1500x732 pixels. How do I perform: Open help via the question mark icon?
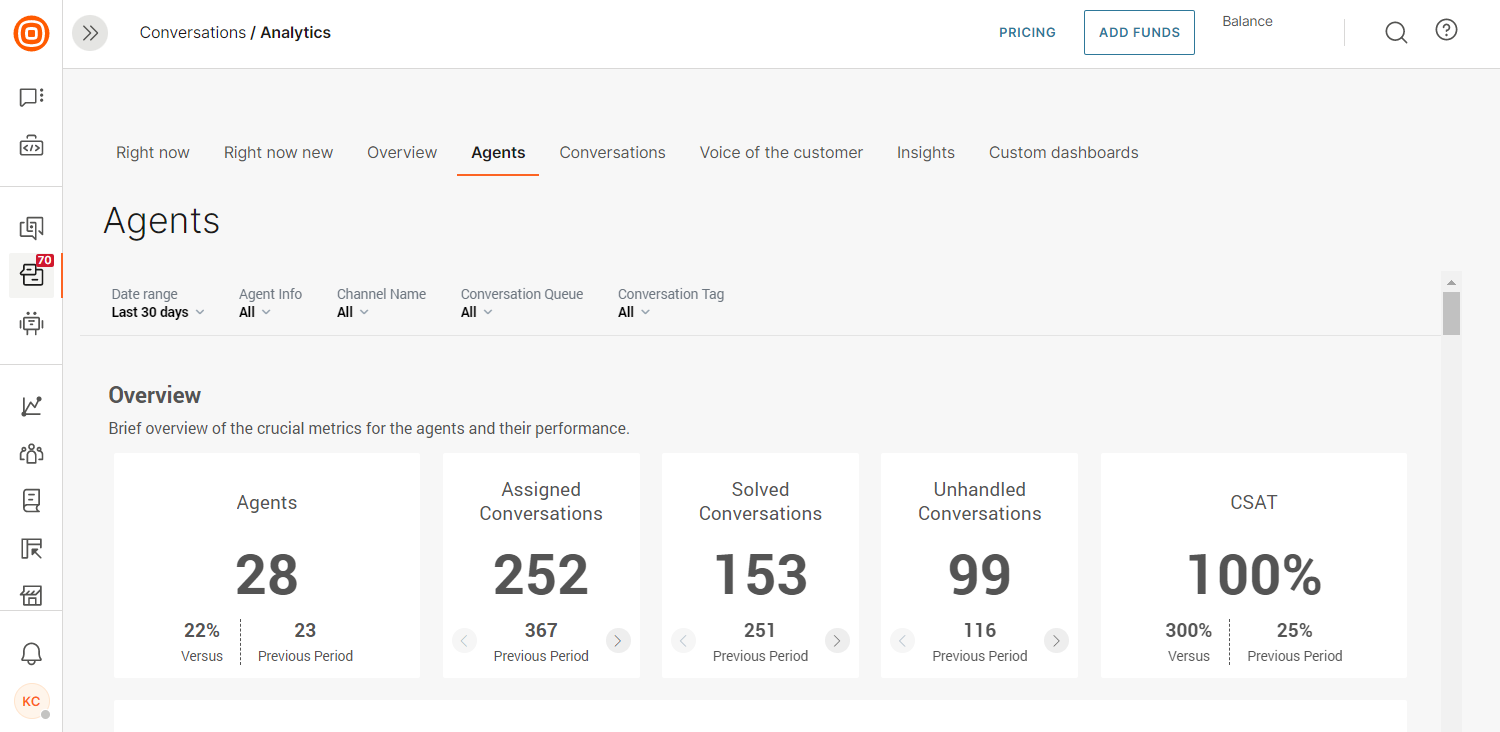[1446, 30]
